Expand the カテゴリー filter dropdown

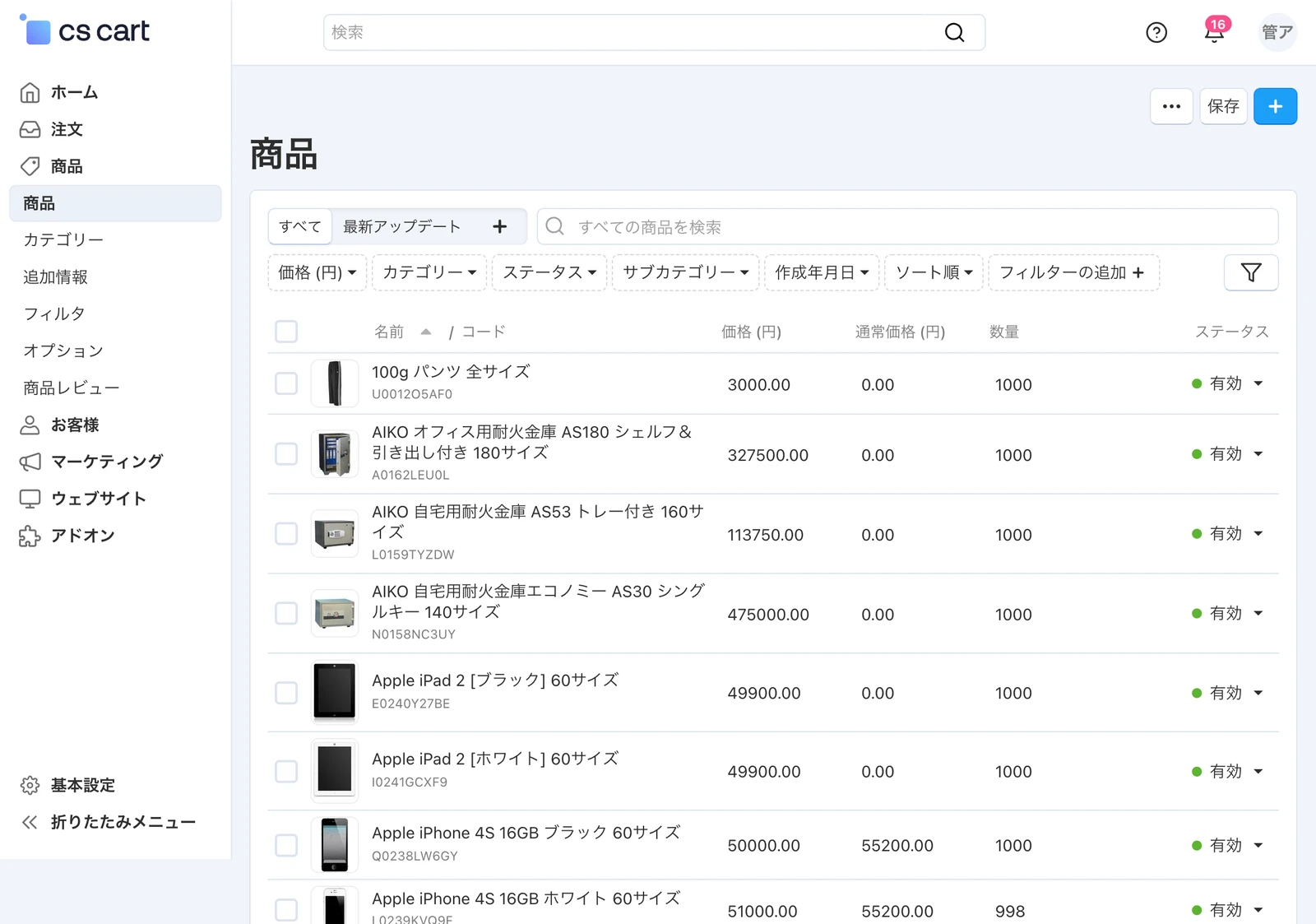point(429,272)
